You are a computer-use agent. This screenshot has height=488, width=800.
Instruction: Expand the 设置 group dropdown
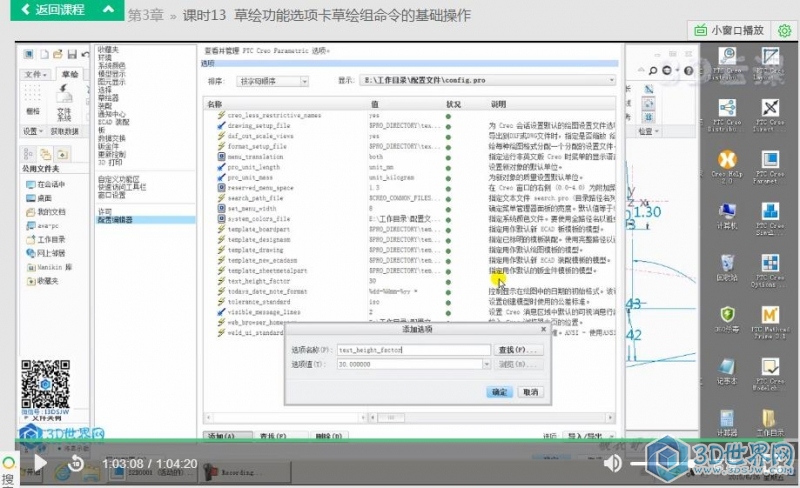32,131
